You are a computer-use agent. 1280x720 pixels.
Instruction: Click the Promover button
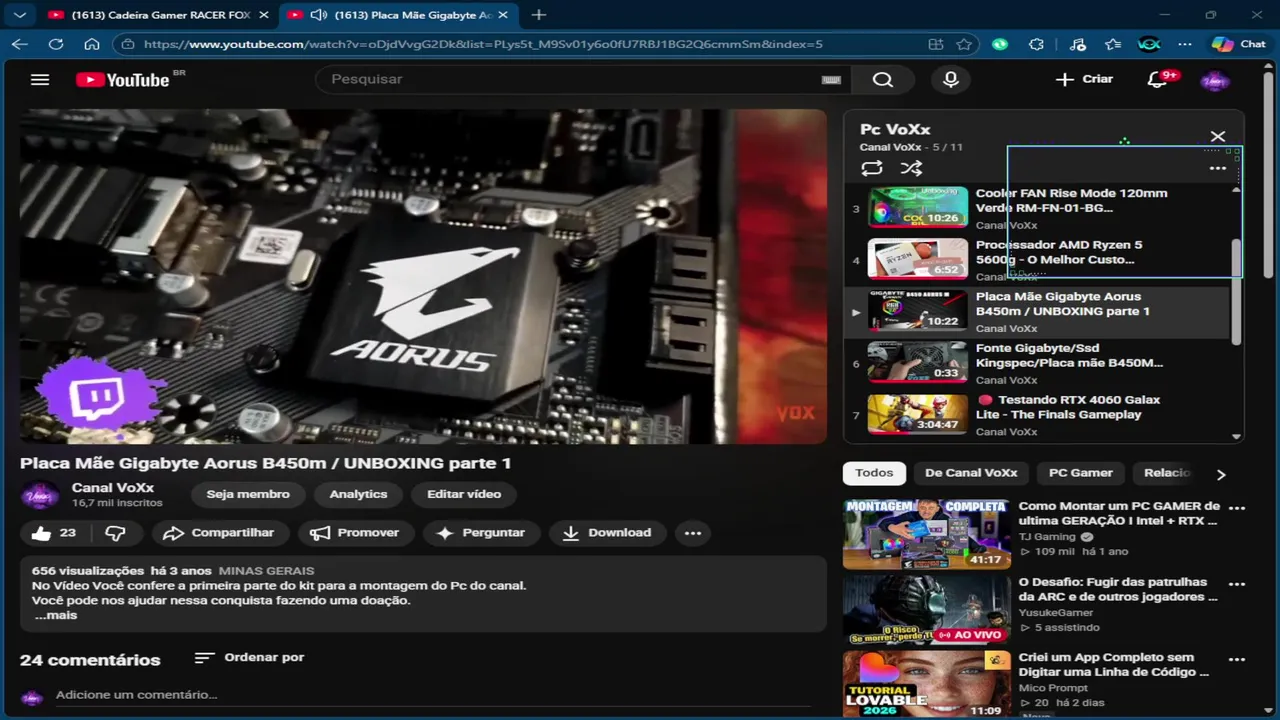point(355,533)
